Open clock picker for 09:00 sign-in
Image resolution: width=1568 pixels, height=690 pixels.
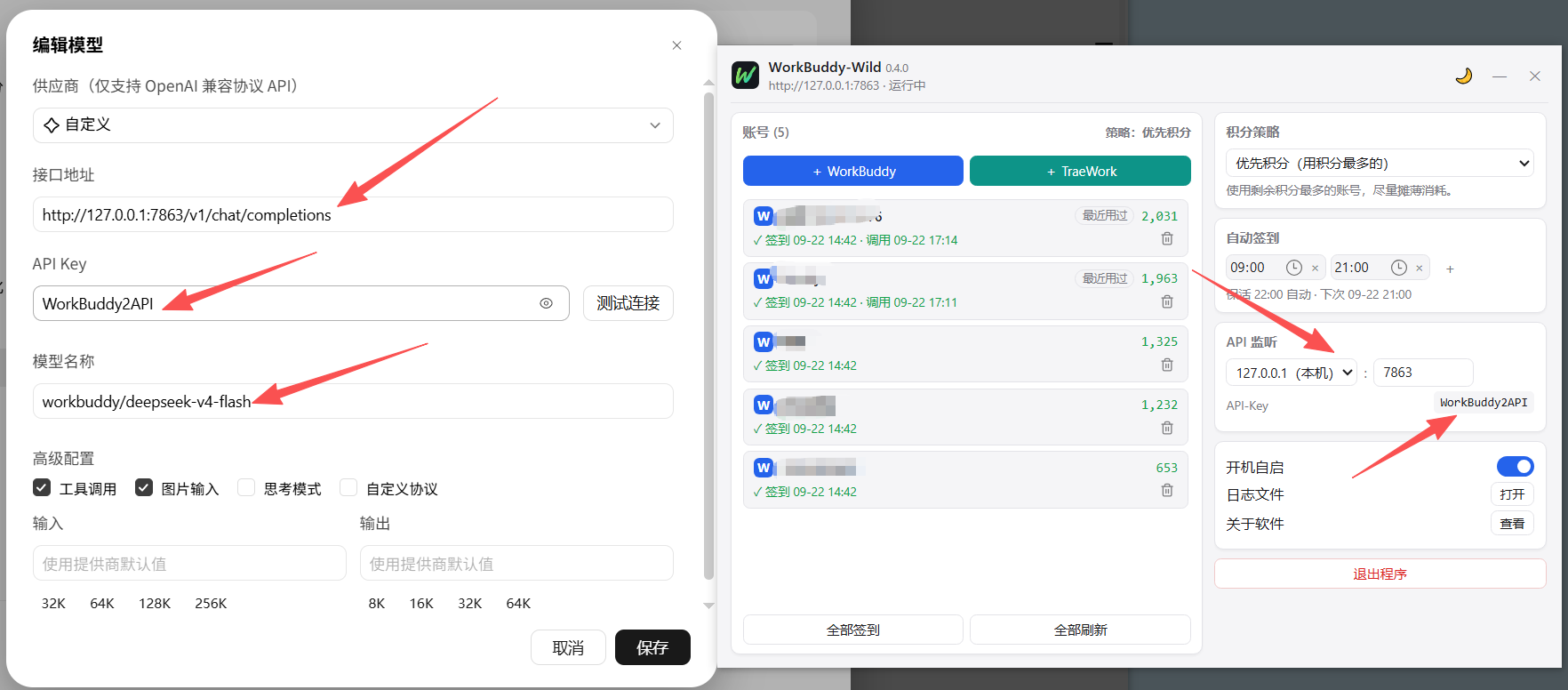(1294, 268)
